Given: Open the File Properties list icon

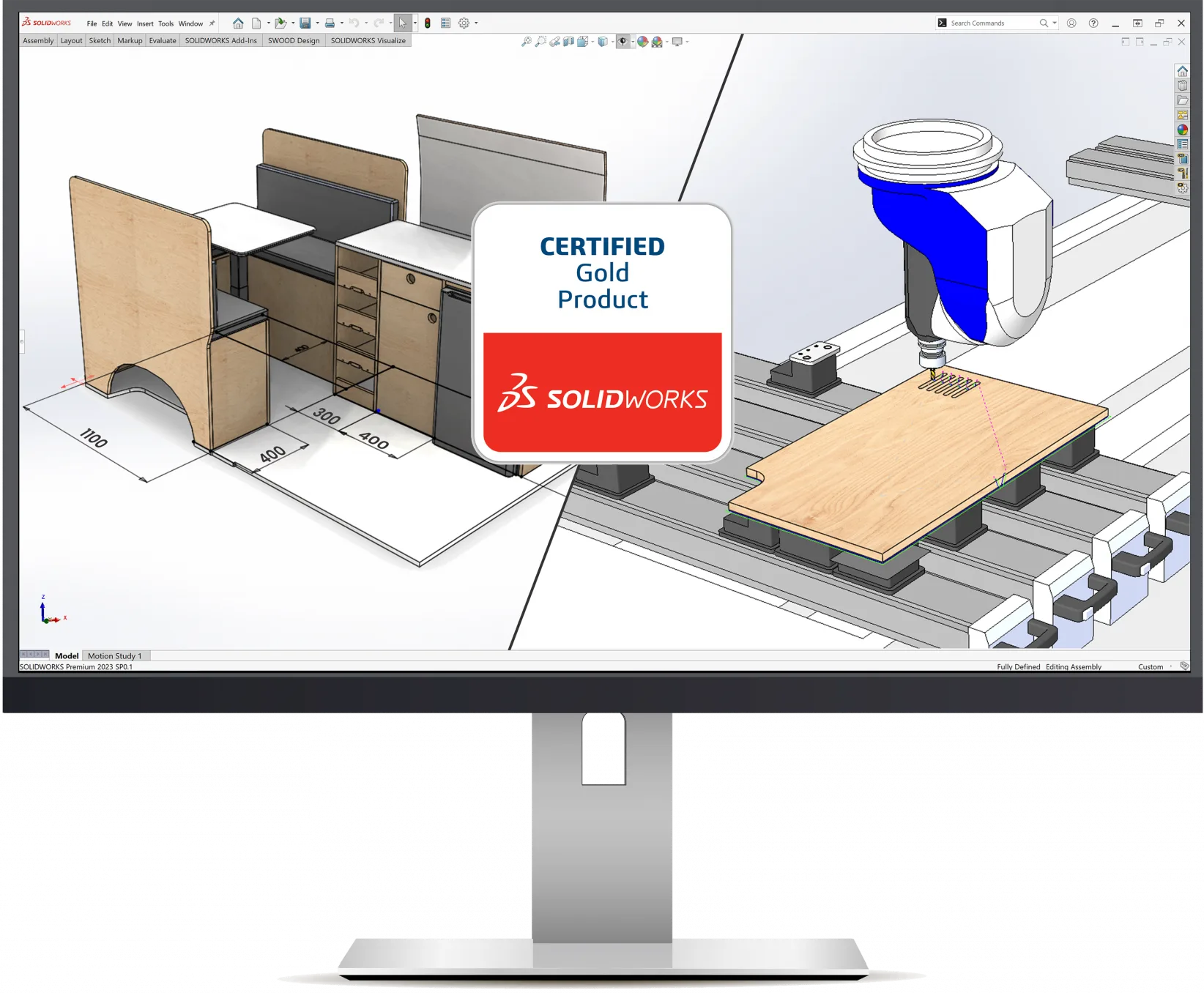Looking at the screenshot, I should (x=445, y=23).
